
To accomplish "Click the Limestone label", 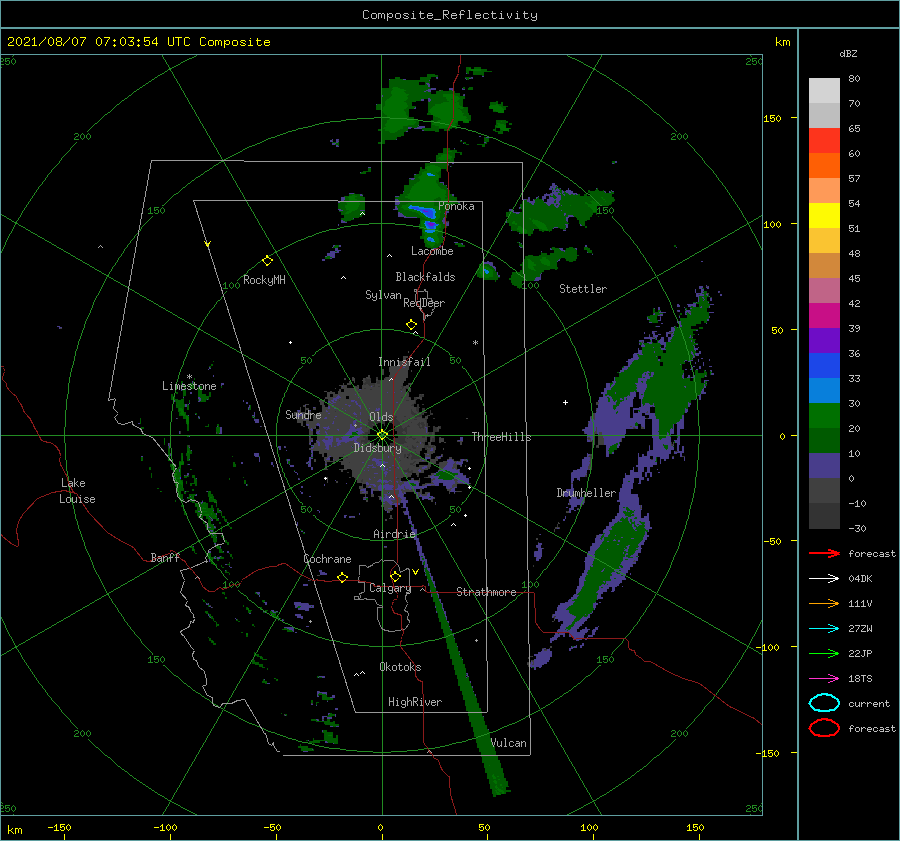I will click(189, 386).
